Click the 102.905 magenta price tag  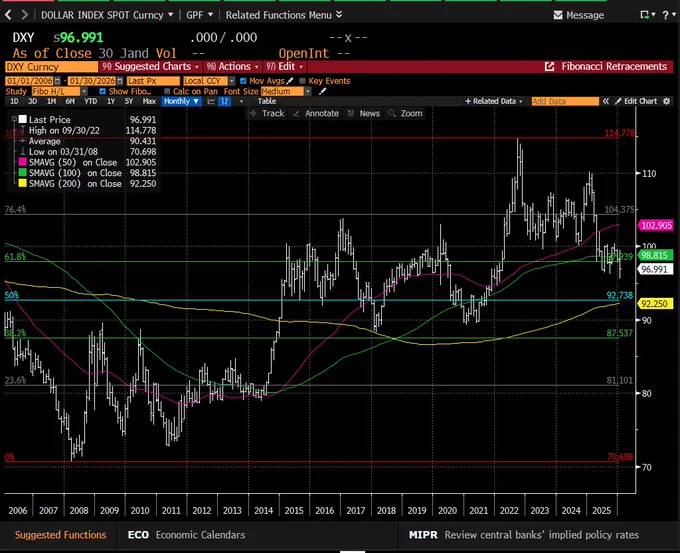656,225
